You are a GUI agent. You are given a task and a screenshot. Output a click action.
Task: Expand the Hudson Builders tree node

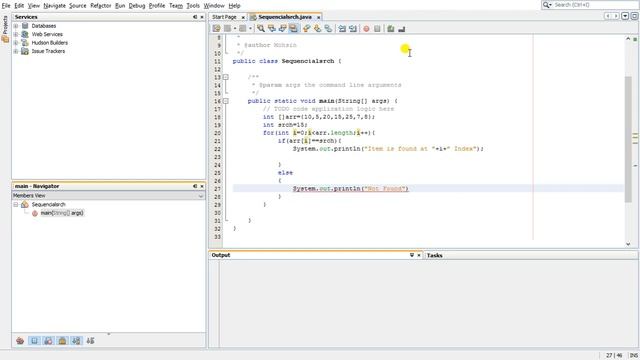coord(16,43)
